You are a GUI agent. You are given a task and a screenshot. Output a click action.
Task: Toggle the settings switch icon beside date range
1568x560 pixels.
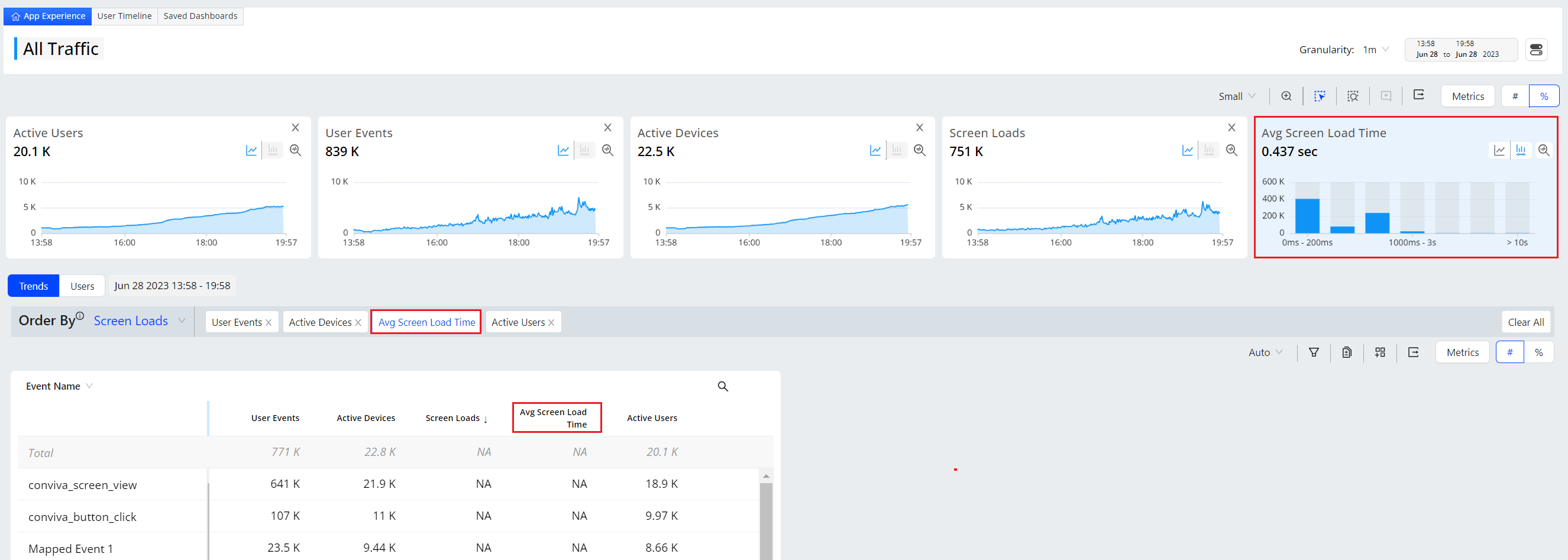pyautogui.click(x=1535, y=50)
